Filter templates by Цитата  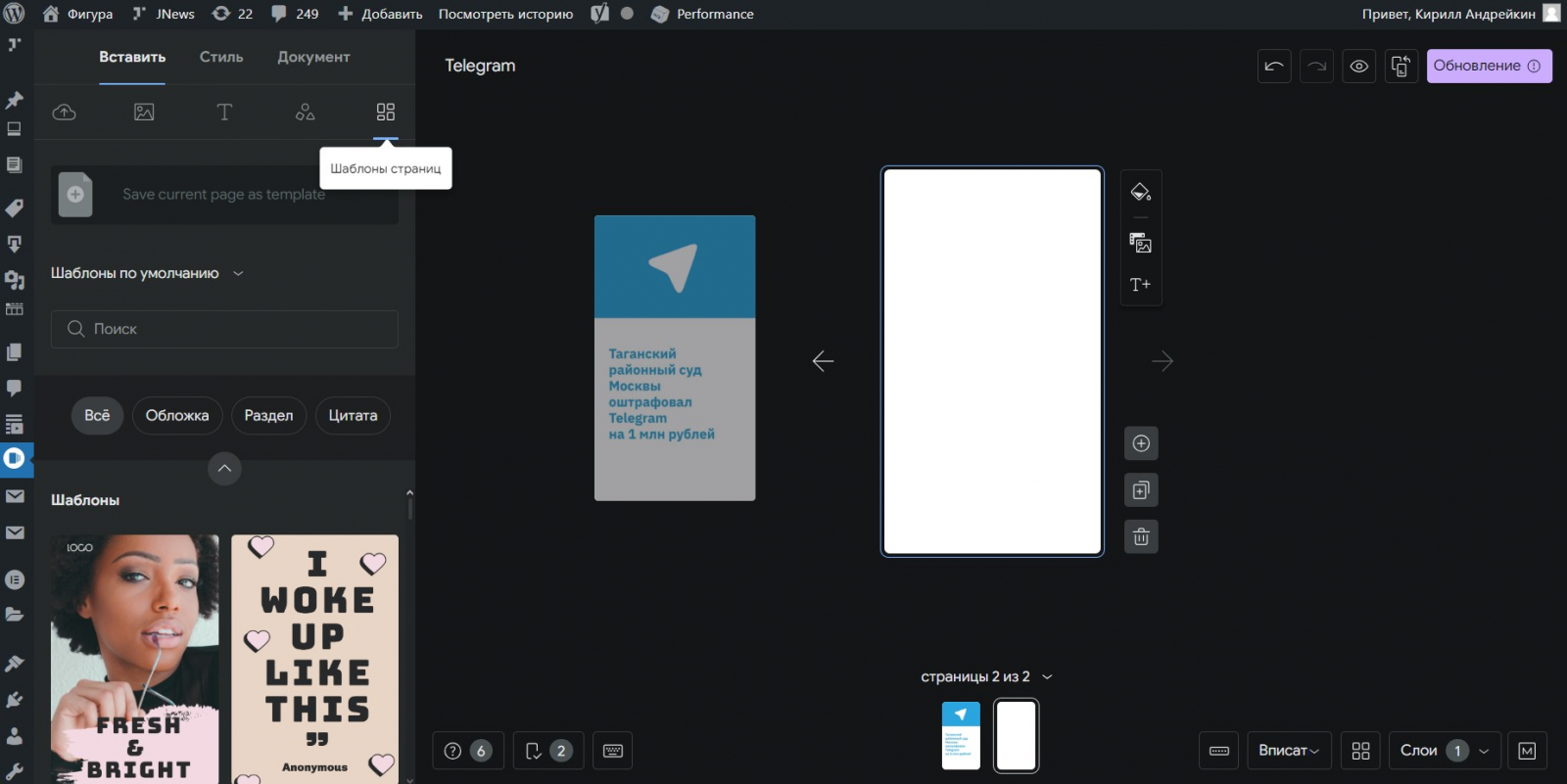353,415
